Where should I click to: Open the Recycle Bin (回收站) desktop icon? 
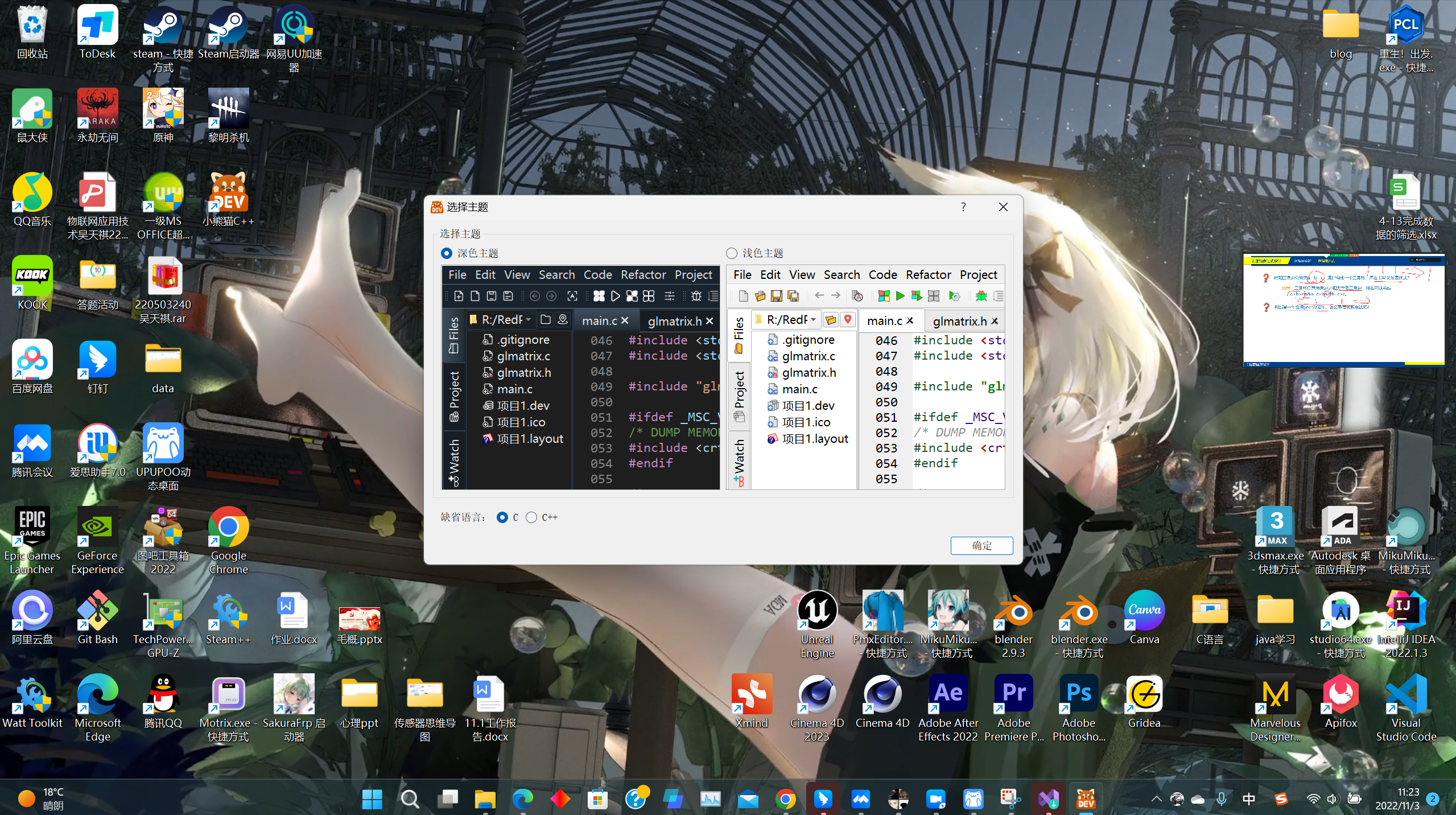(x=32, y=33)
